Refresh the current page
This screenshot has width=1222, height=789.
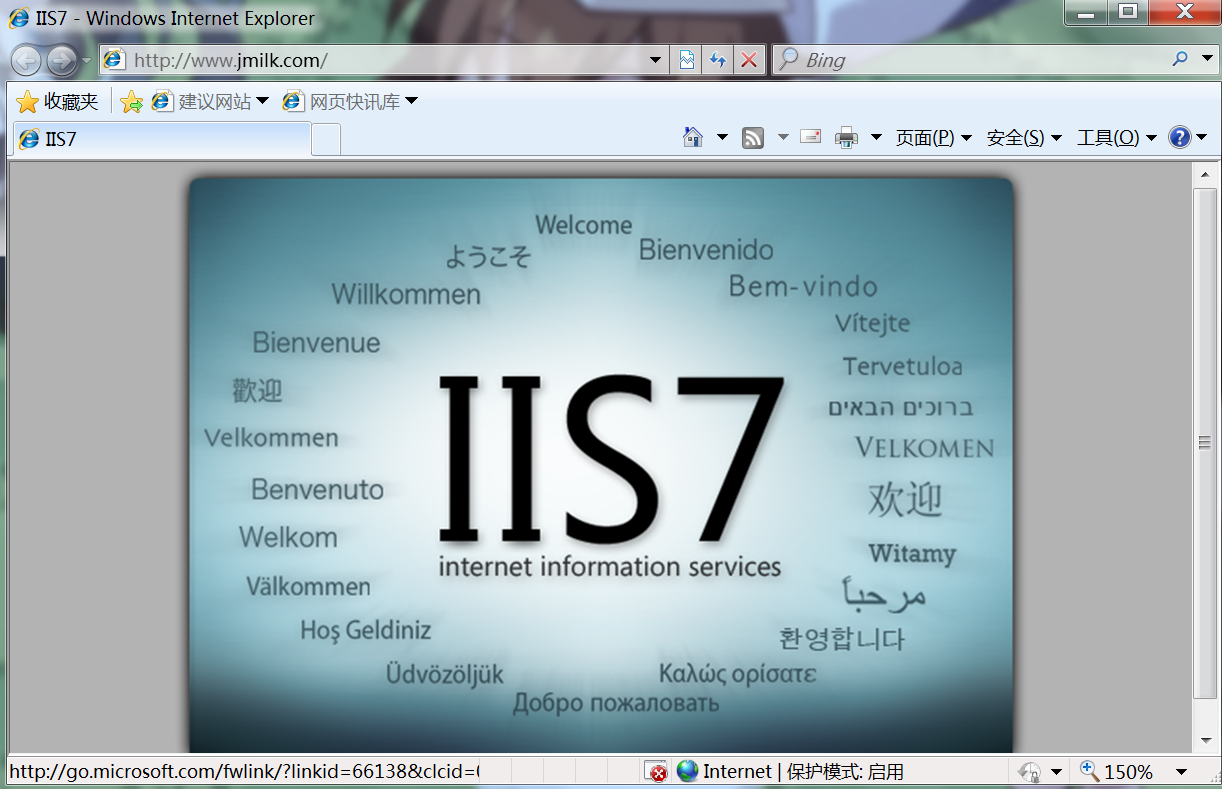pyautogui.click(x=717, y=60)
